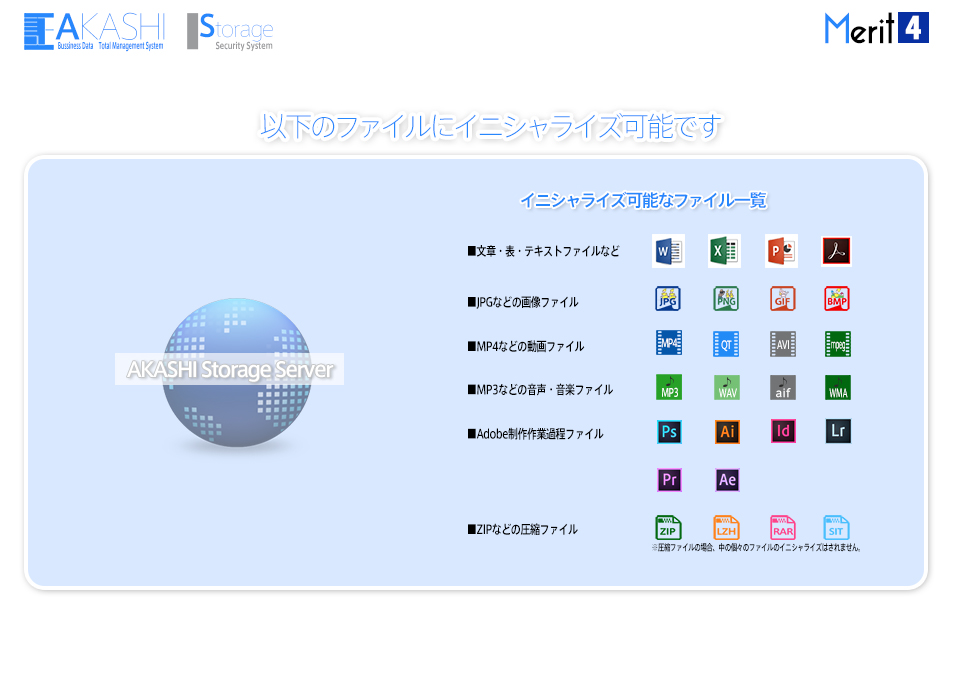Image resolution: width=960 pixels, height=679 pixels.
Task: Click the MP3 audio file icon
Action: [x=668, y=388]
